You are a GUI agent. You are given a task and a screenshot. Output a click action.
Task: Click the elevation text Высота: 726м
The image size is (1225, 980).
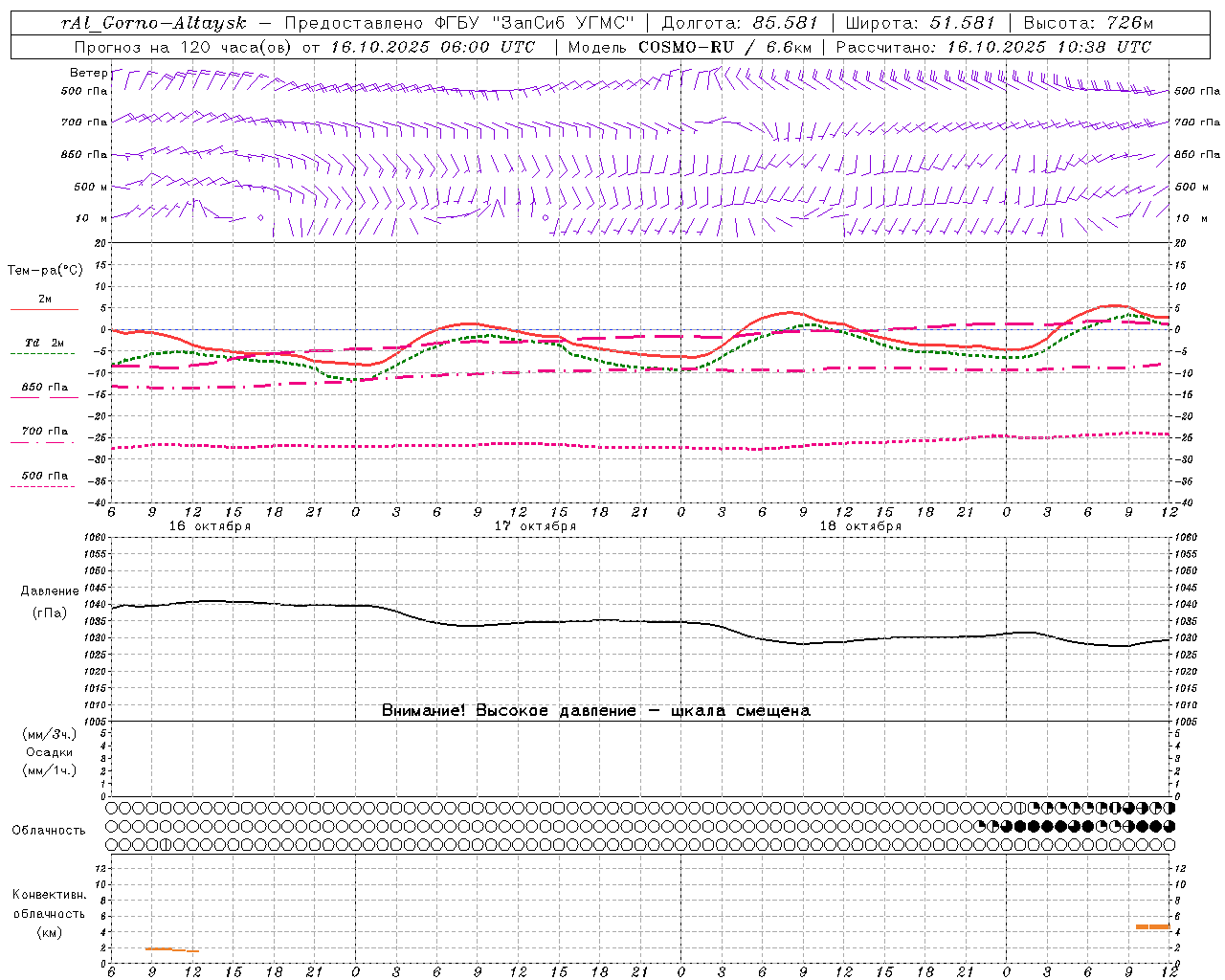[1088, 23]
